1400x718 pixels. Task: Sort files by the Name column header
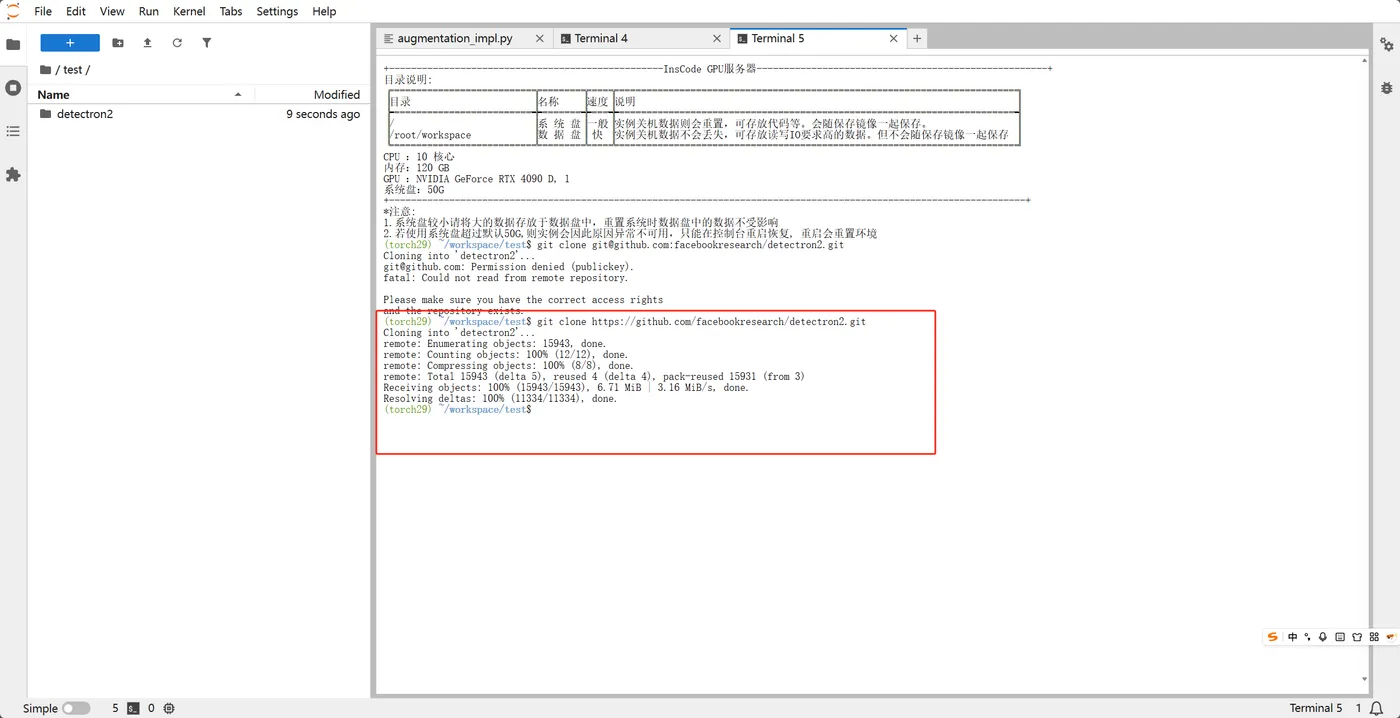click(x=52, y=93)
